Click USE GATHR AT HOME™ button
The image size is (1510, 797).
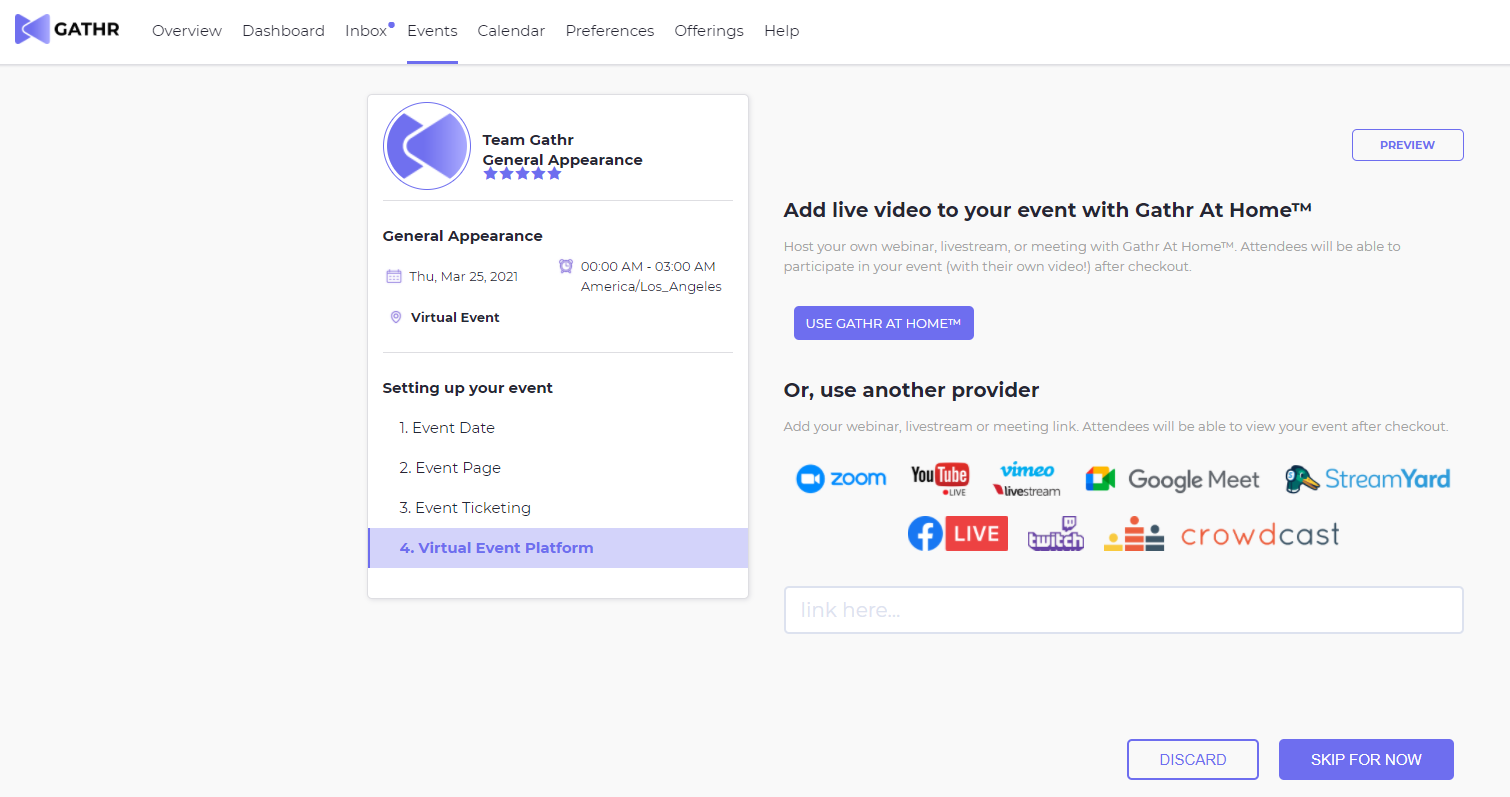883,323
